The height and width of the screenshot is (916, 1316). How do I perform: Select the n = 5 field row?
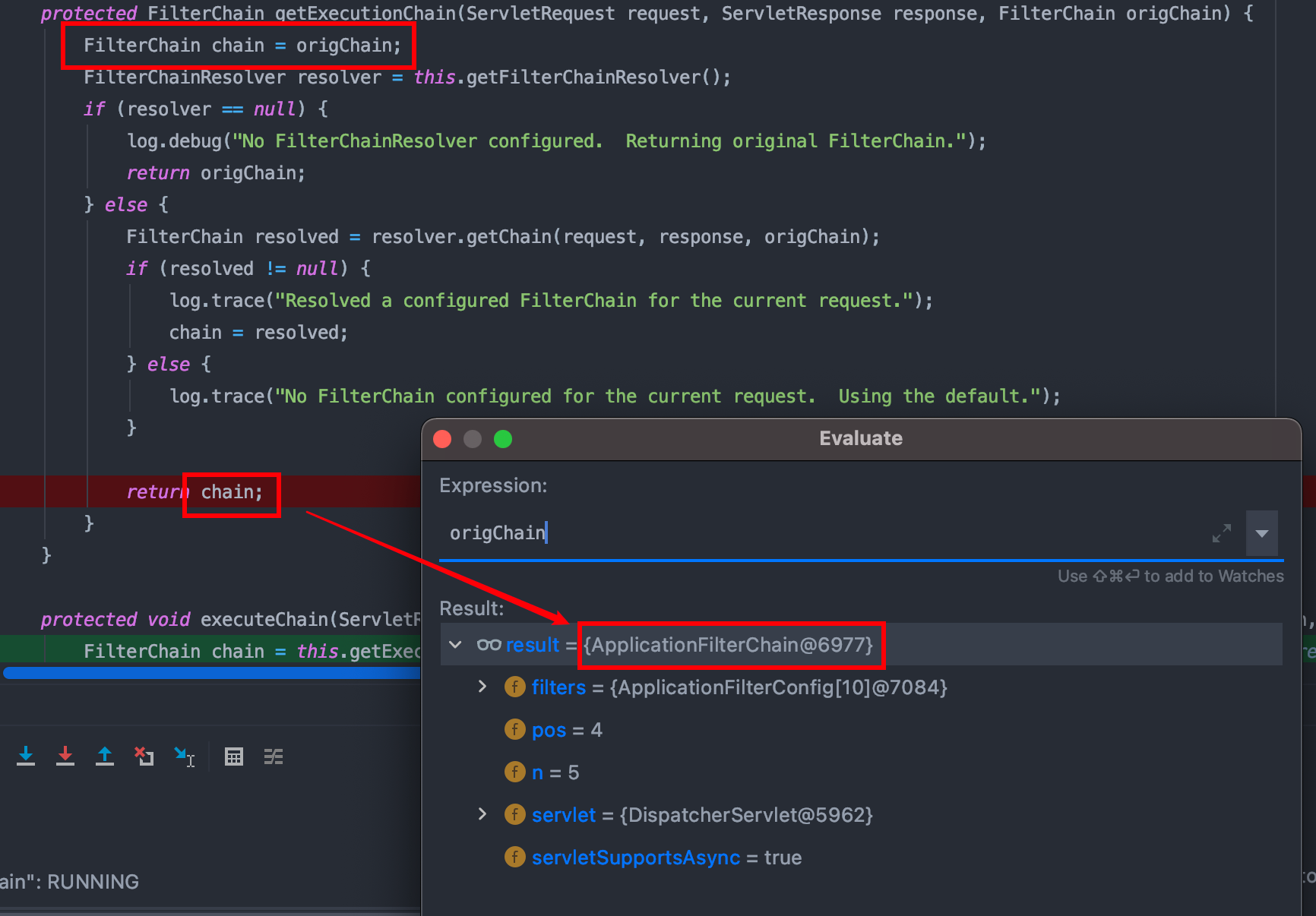(x=555, y=772)
